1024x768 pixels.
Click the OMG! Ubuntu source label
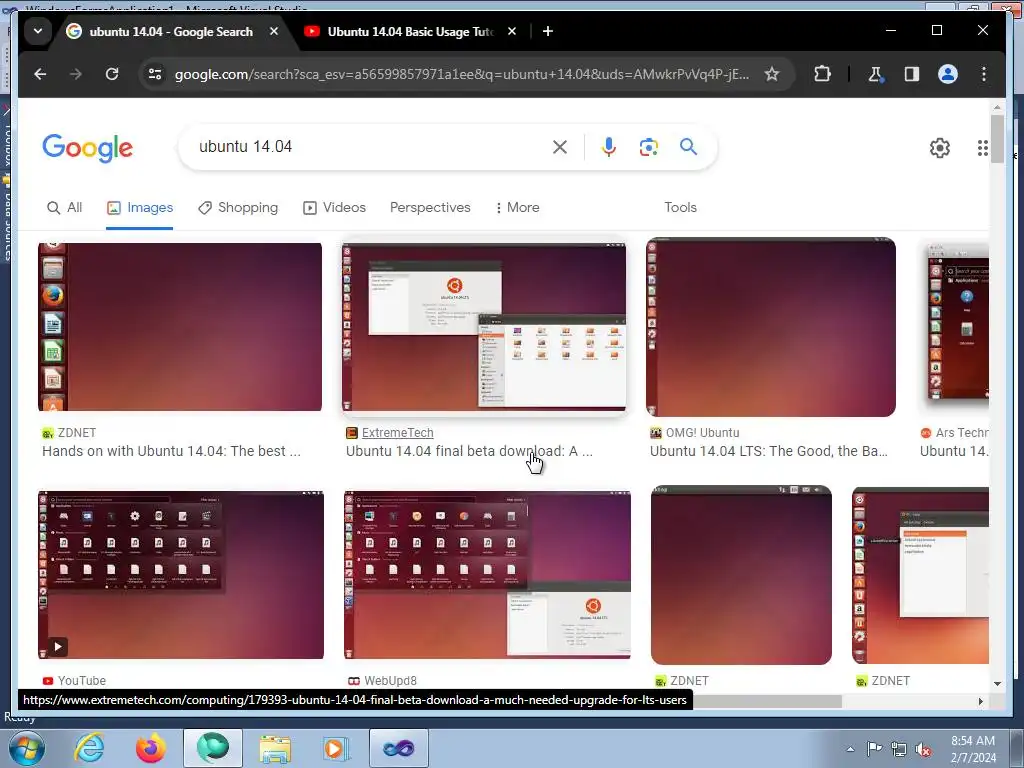pos(702,433)
